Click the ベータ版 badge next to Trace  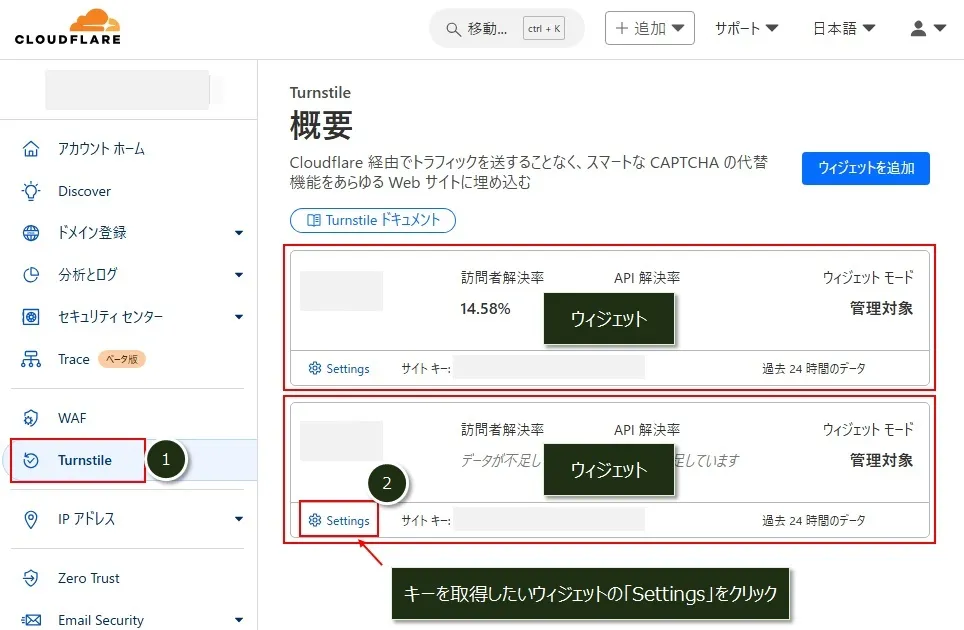122,359
